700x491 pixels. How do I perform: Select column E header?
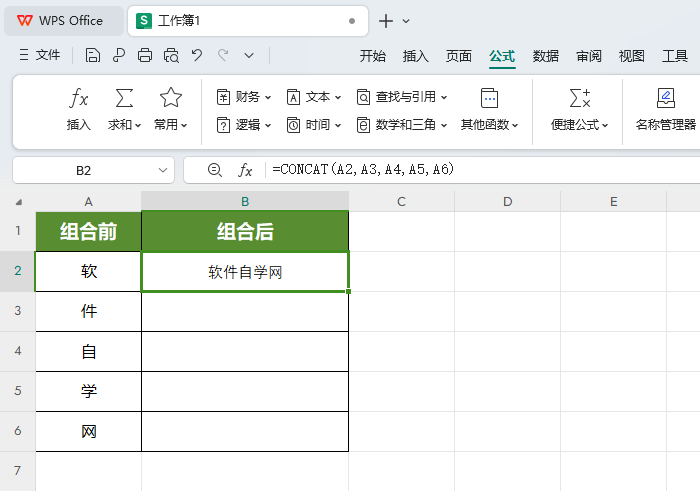[x=614, y=202]
